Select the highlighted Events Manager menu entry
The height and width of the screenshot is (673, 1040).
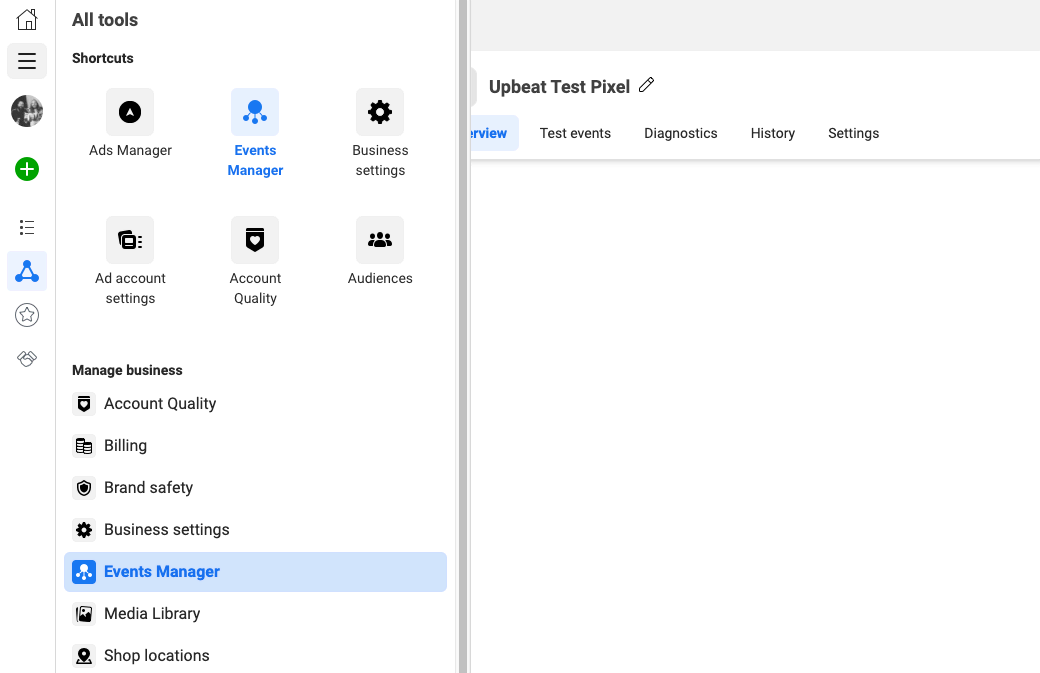pyautogui.click(x=255, y=572)
